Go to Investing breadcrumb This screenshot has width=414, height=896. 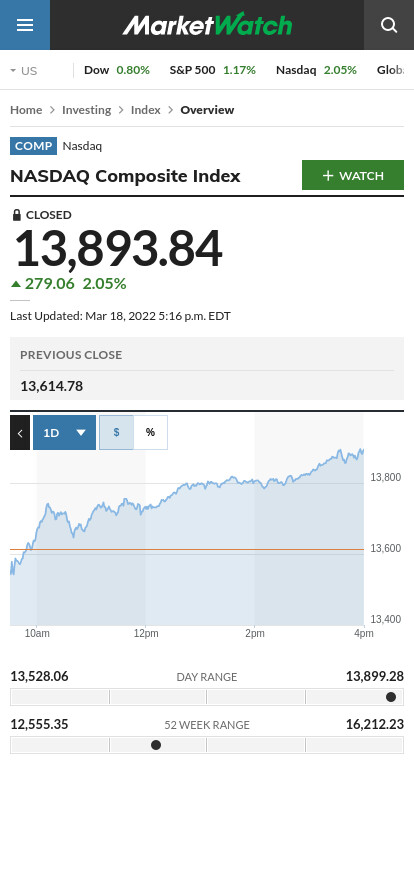click(86, 110)
